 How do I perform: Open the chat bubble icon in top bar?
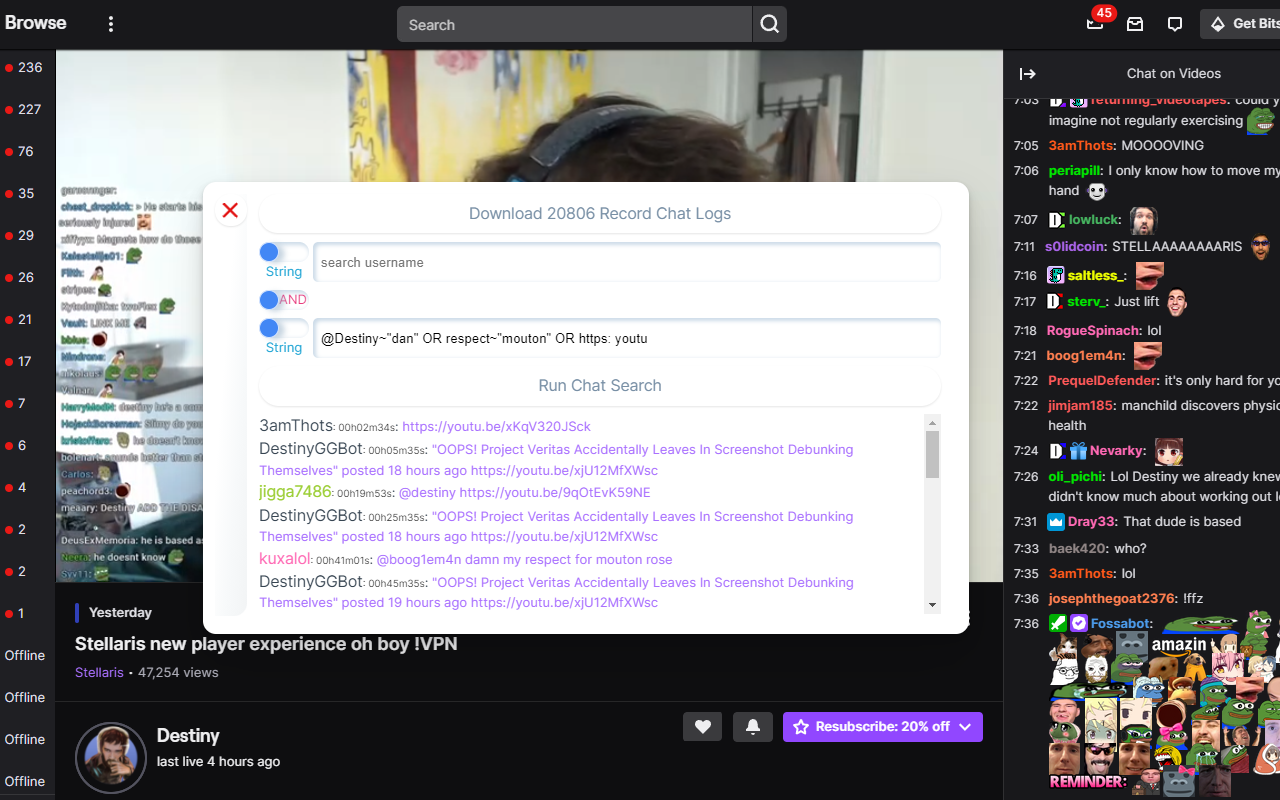(x=1175, y=24)
